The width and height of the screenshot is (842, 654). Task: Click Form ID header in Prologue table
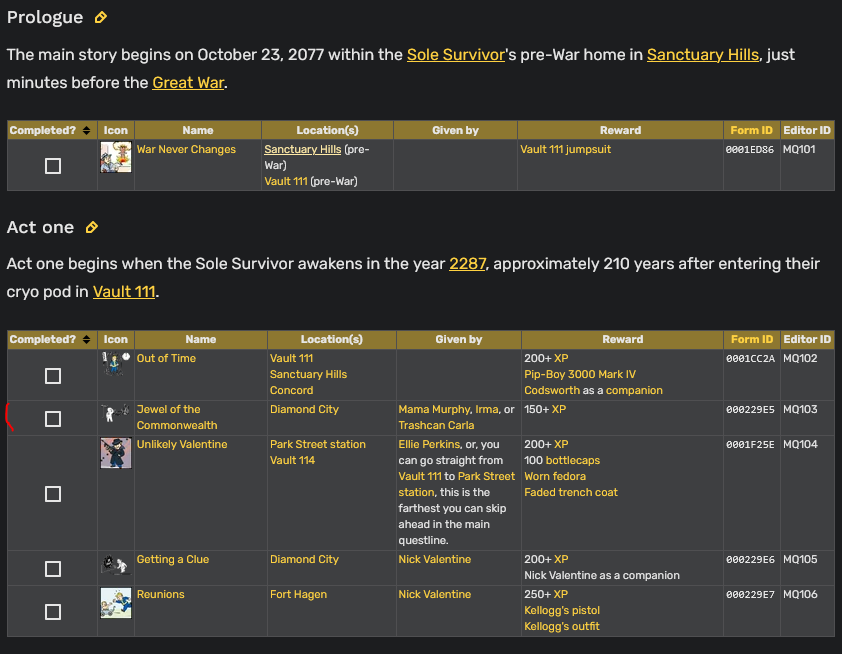pyautogui.click(x=751, y=130)
